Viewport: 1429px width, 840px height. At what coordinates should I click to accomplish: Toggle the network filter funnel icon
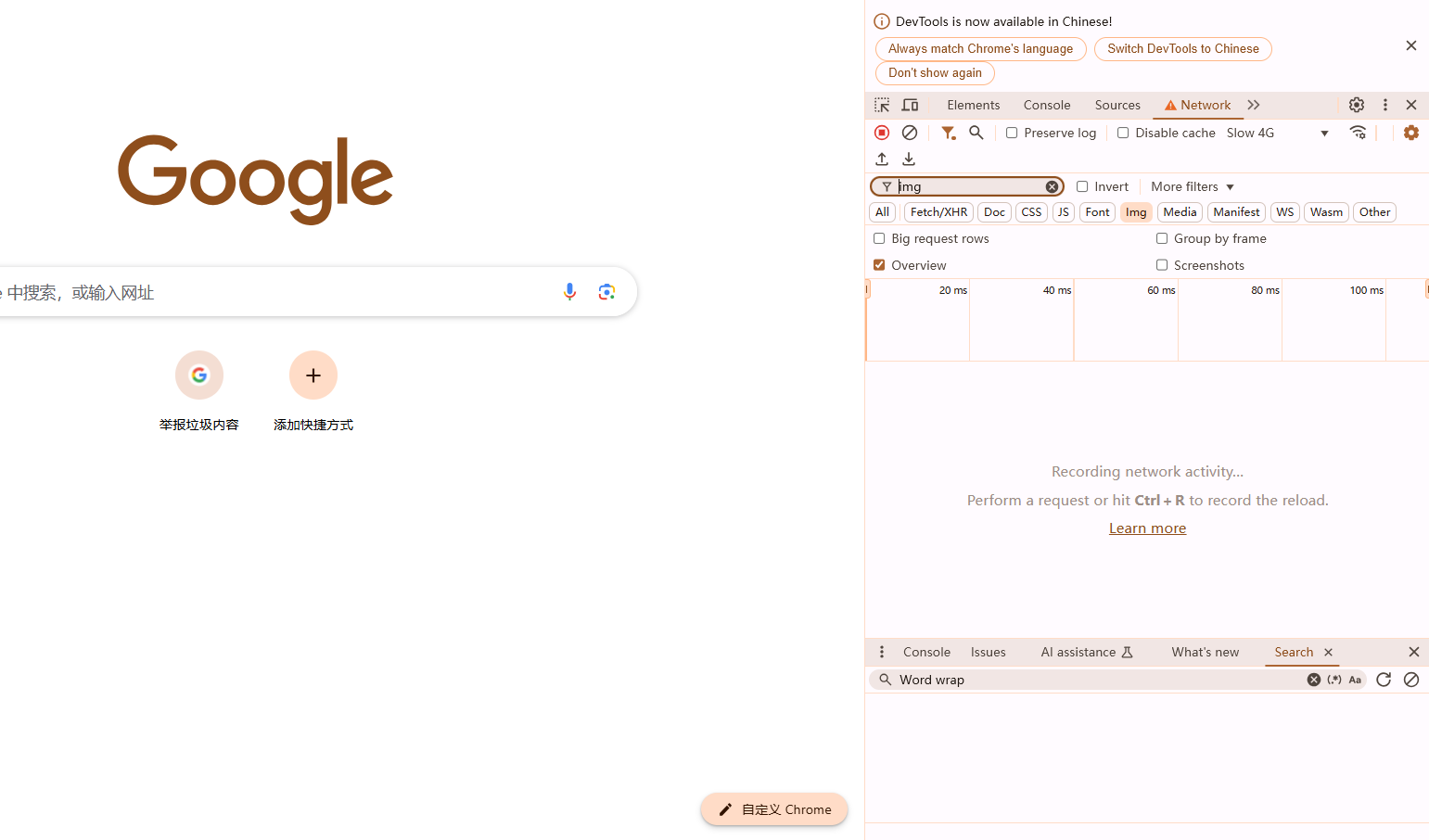coord(948,133)
